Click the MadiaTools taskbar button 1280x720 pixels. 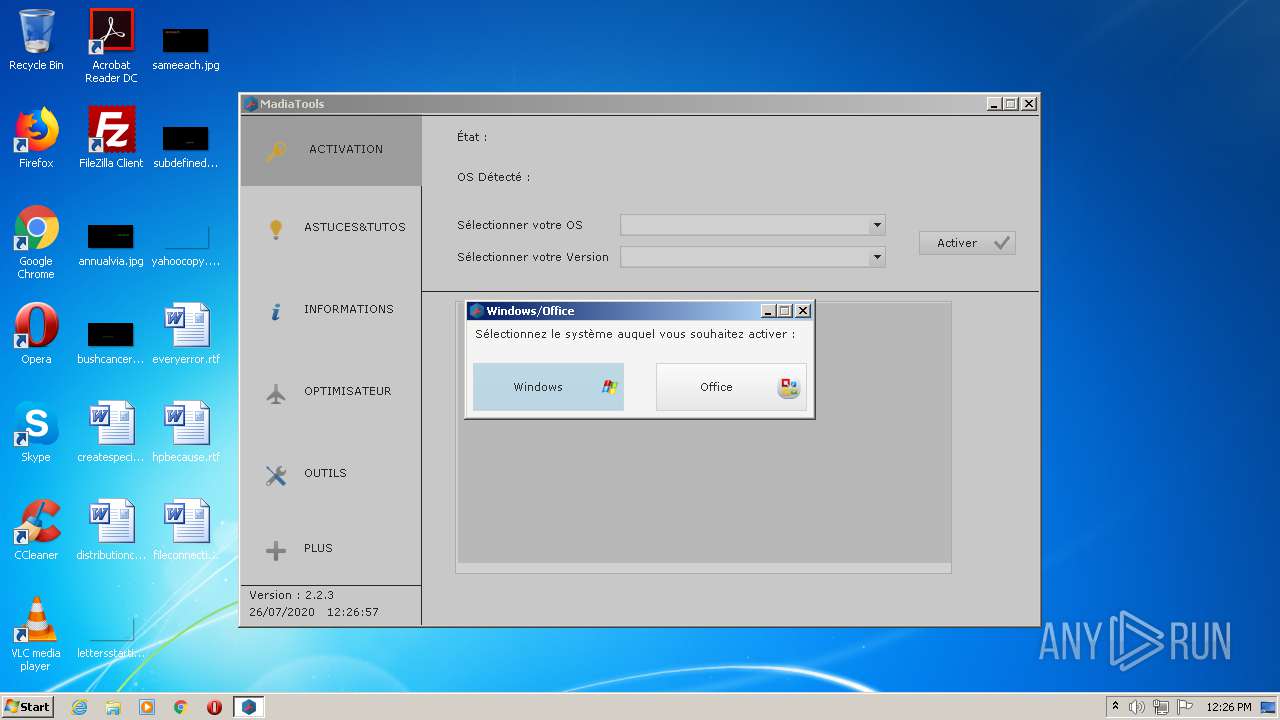249,707
